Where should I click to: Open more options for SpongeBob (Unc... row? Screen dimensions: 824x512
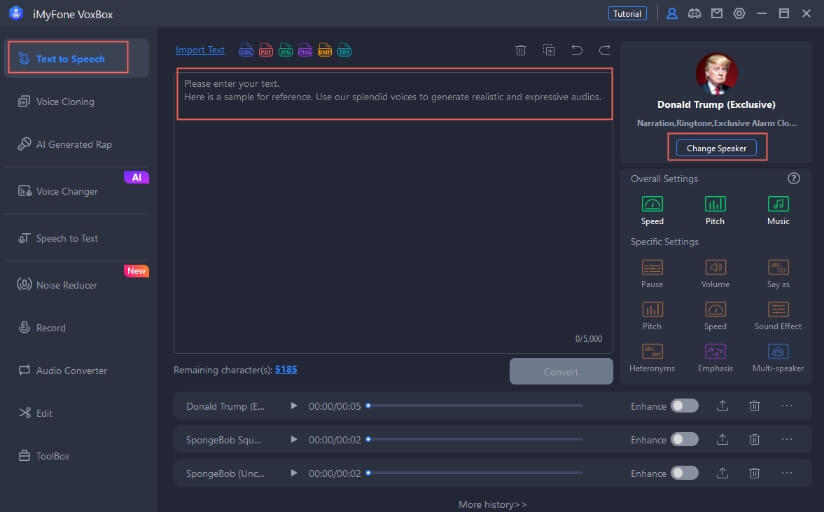point(787,473)
